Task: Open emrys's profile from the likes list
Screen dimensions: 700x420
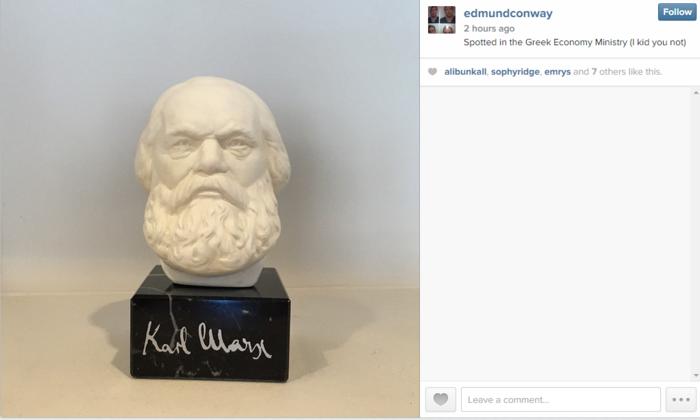Action: (557, 72)
